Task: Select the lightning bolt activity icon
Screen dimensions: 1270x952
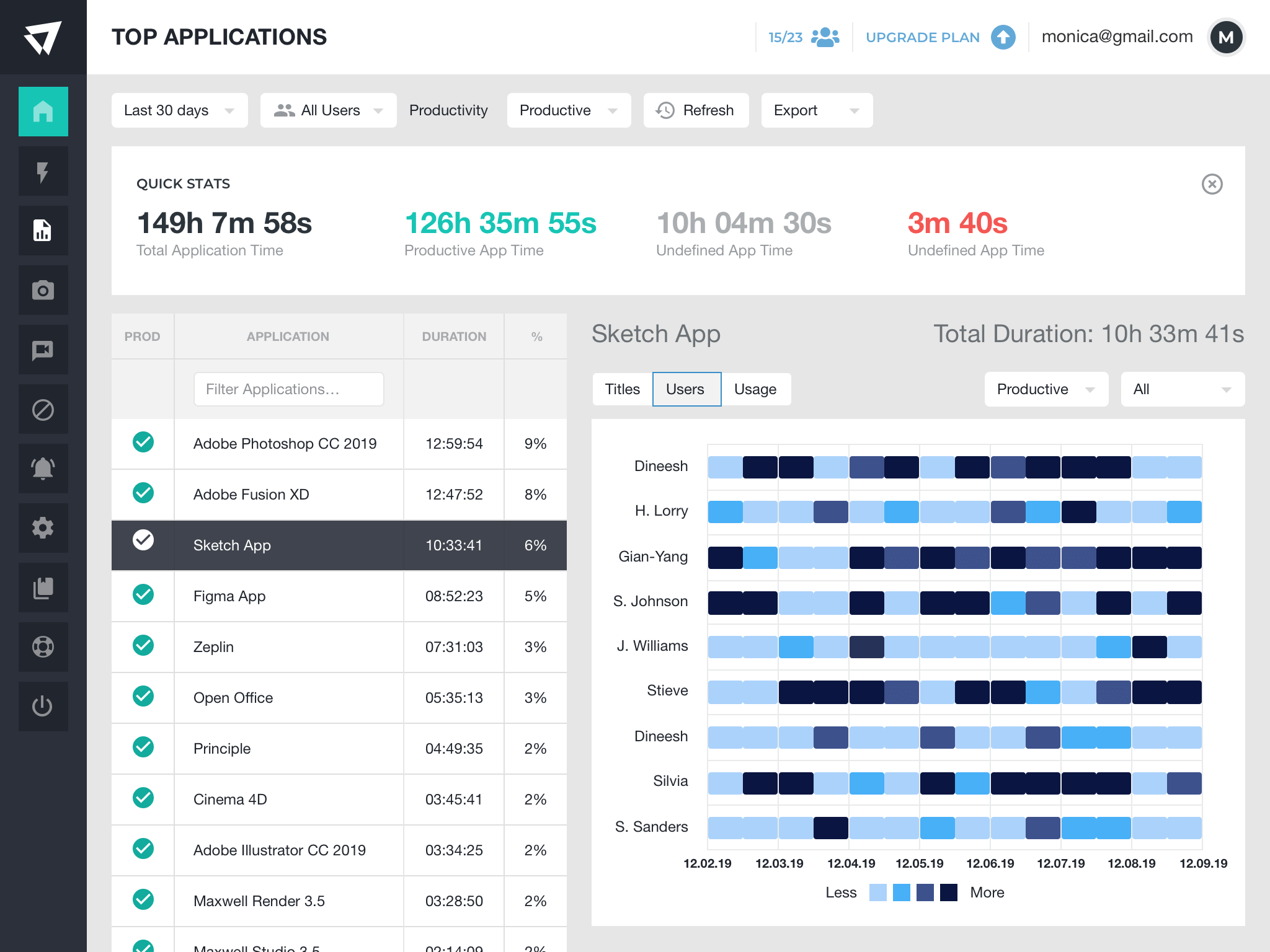Action: pos(43,171)
